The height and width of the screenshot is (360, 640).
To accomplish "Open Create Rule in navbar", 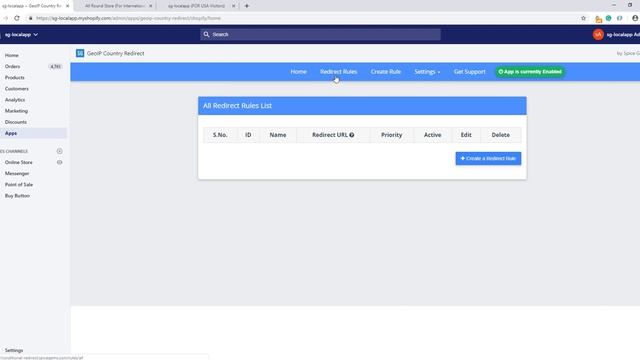I will pyautogui.click(x=385, y=72).
